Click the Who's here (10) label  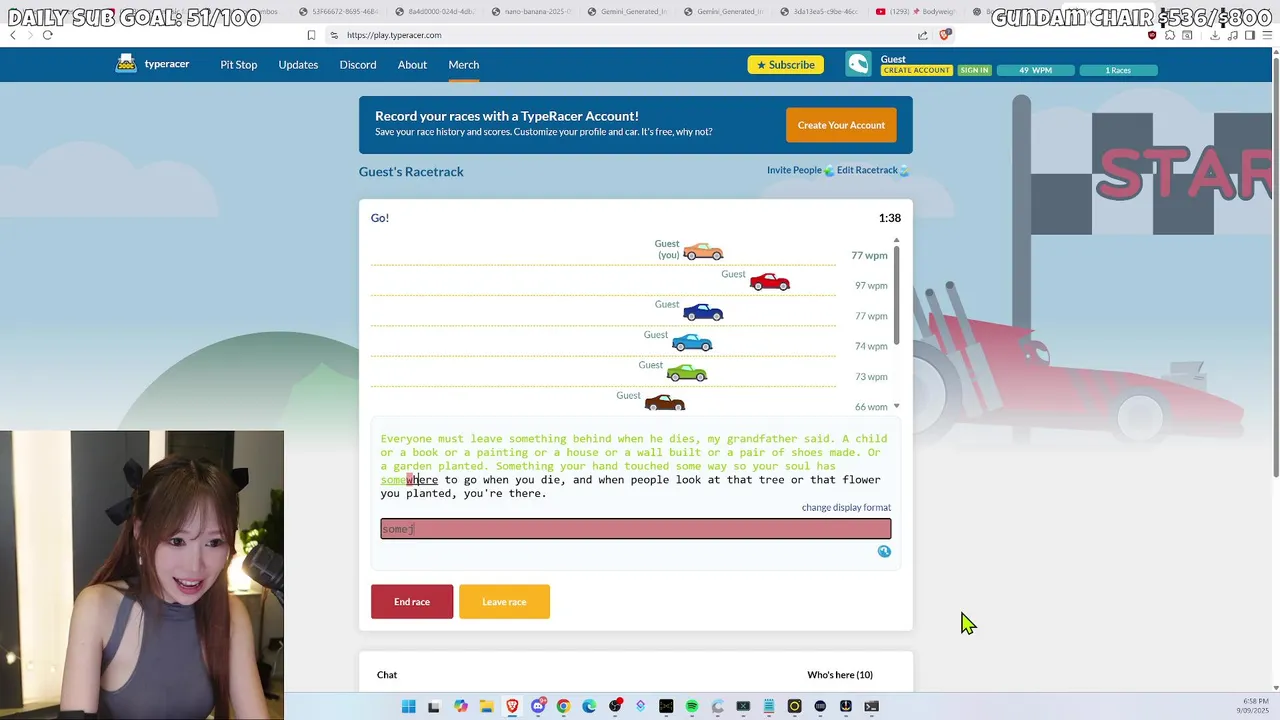[x=840, y=675]
